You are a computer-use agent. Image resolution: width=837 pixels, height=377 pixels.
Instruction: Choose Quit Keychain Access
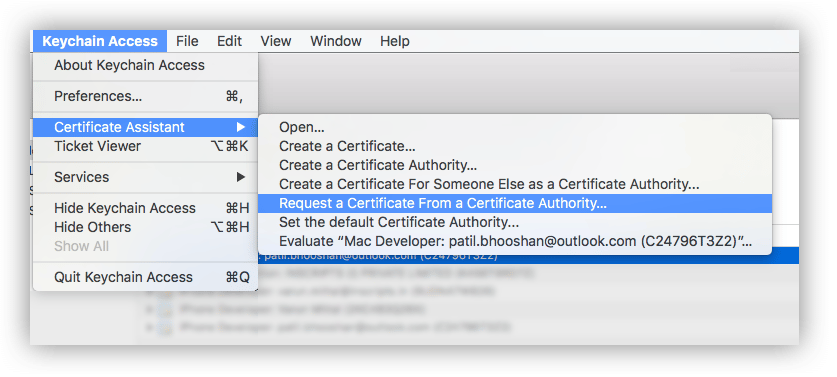tap(146, 278)
